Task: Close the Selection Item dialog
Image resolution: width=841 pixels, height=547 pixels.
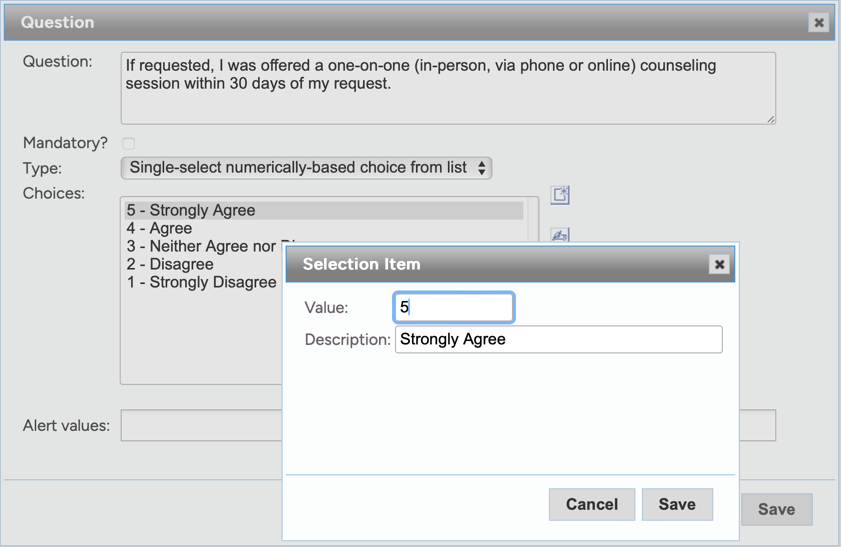Action: click(x=718, y=264)
